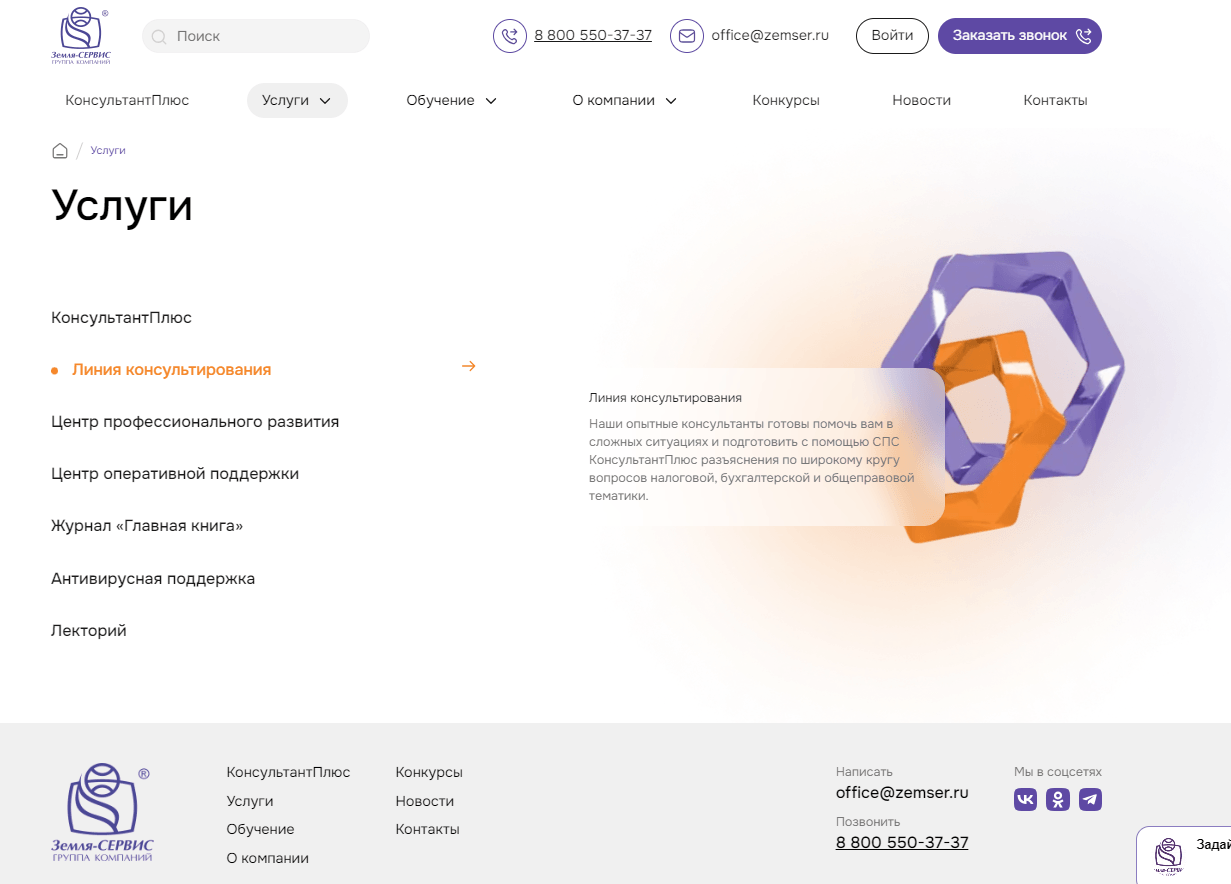Open Журнал «Главная книга» service
1231x884 pixels.
point(147,526)
